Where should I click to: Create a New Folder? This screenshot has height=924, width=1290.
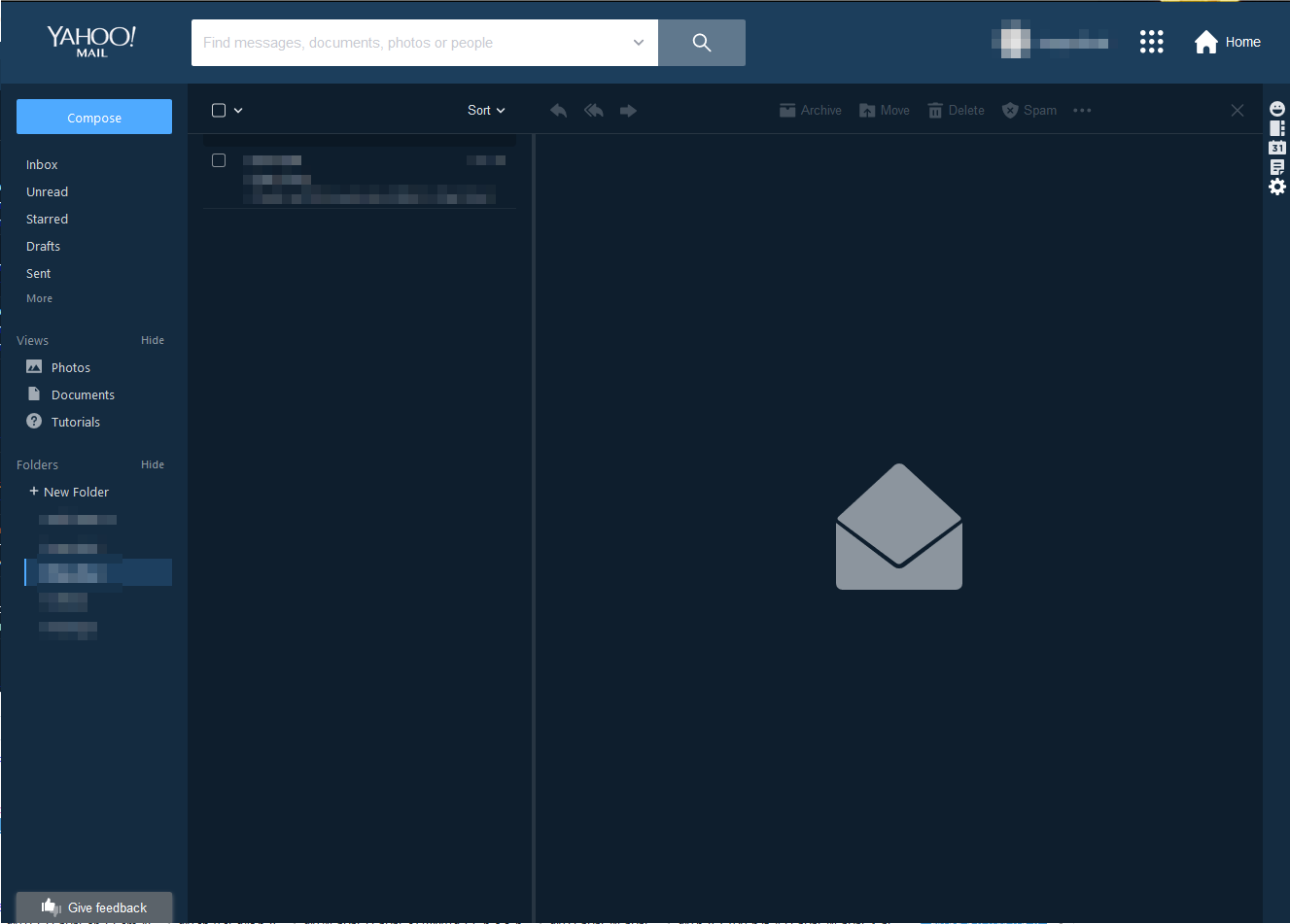[68, 492]
